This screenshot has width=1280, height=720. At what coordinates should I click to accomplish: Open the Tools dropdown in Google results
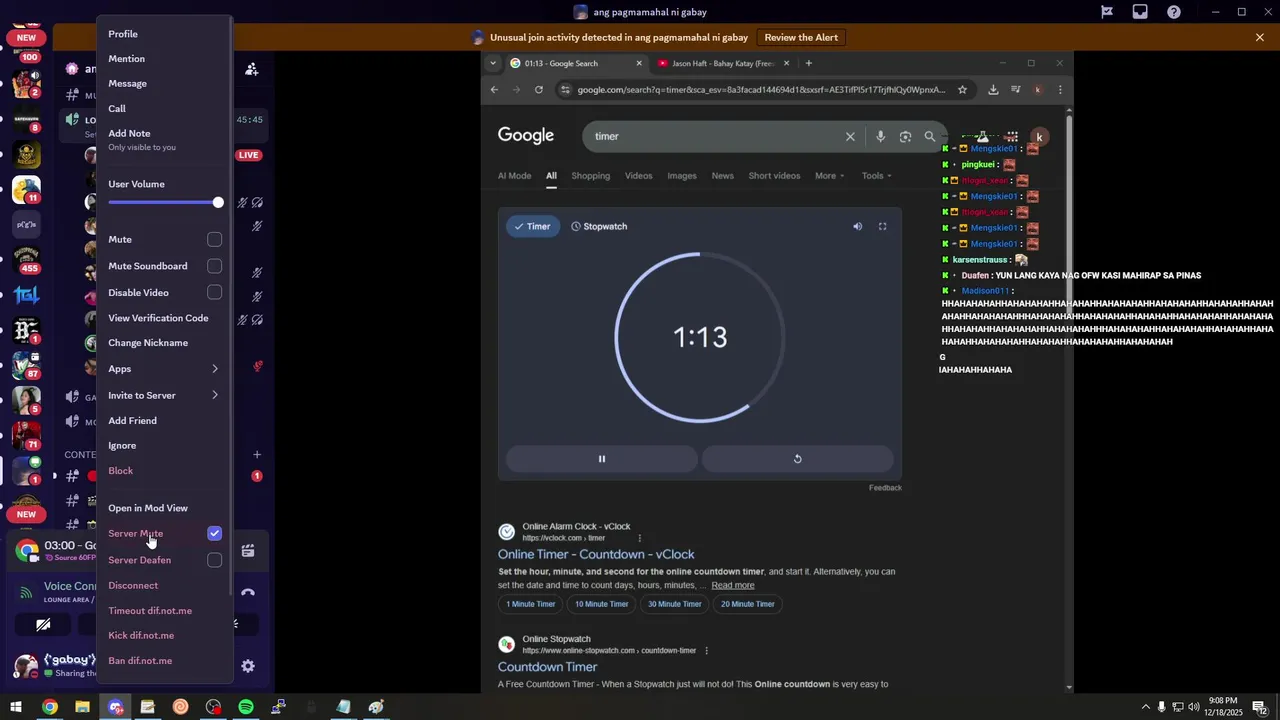[x=877, y=176]
